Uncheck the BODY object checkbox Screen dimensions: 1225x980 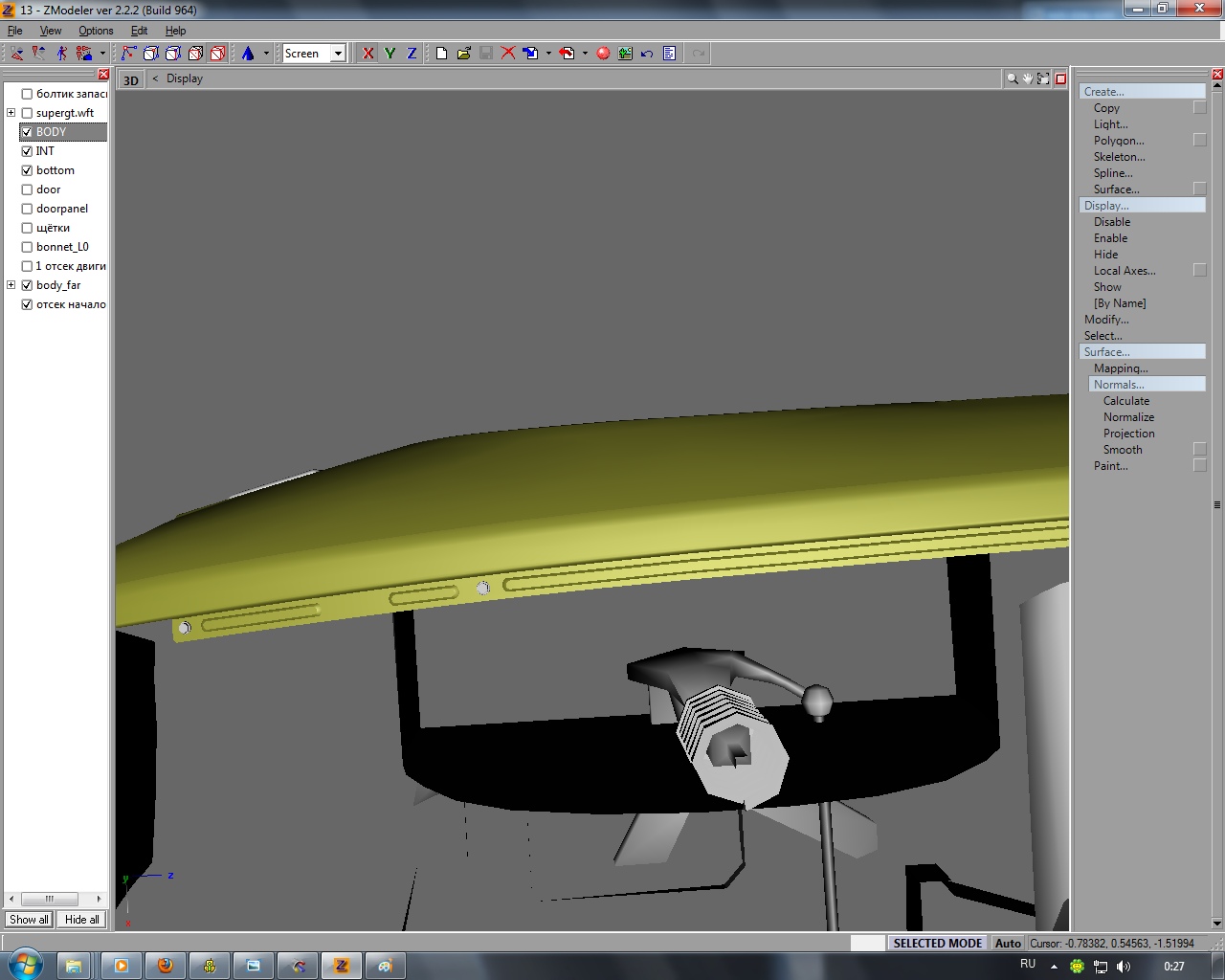[x=27, y=132]
